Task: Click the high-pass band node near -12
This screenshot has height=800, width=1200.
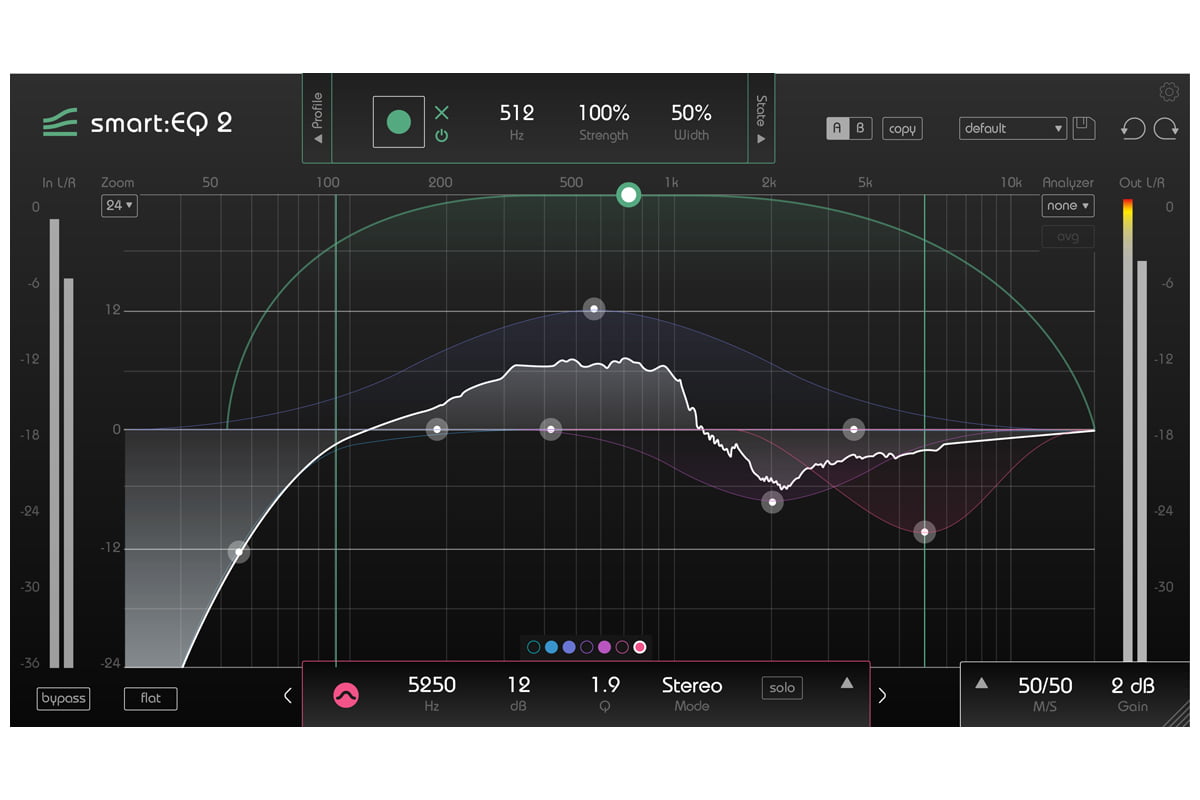Action: click(238, 551)
